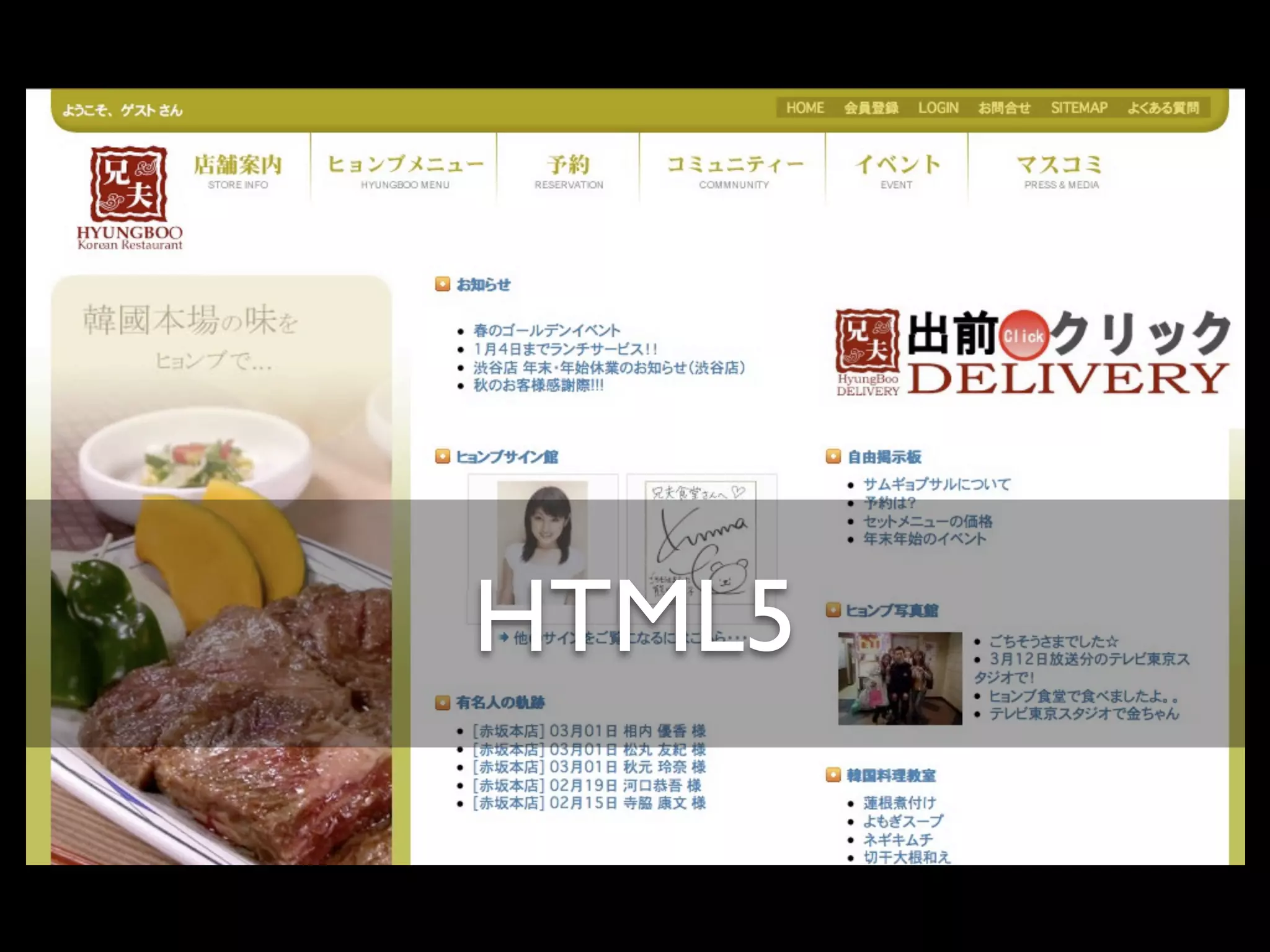Screen dimensions: 1270x952
Task: Click the orange icon beside 有名人の軌跡
Action: point(442,702)
